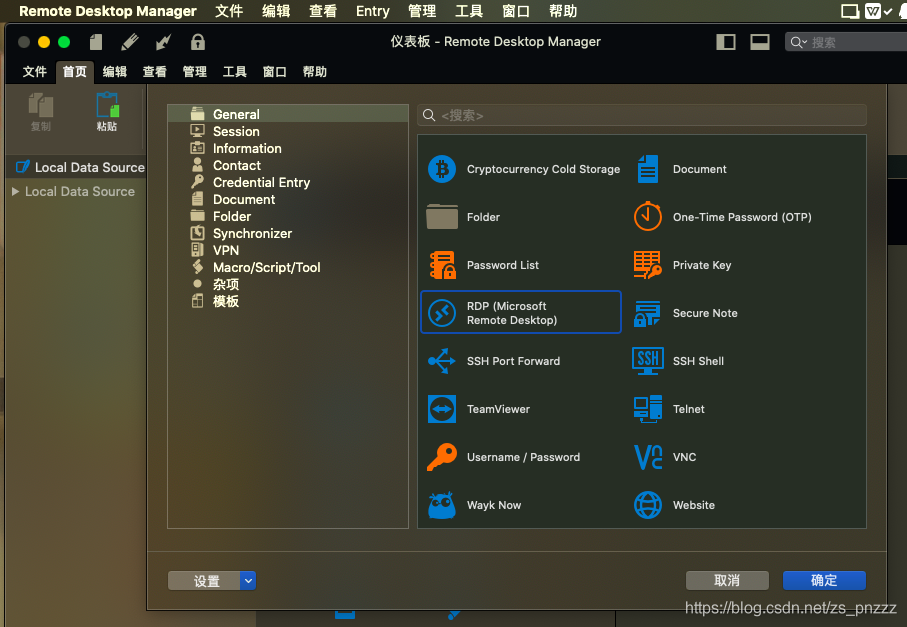Open the title bar search options dropdown

coord(799,42)
